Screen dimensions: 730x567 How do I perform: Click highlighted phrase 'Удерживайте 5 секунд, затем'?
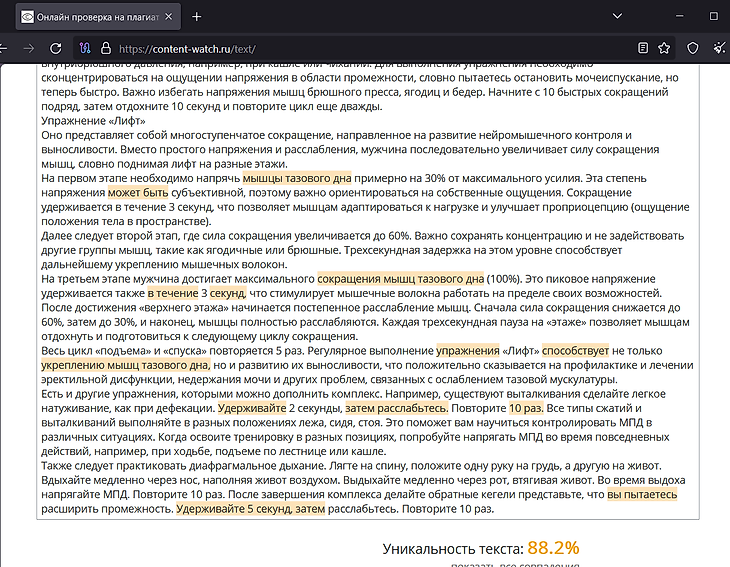[x=250, y=509]
